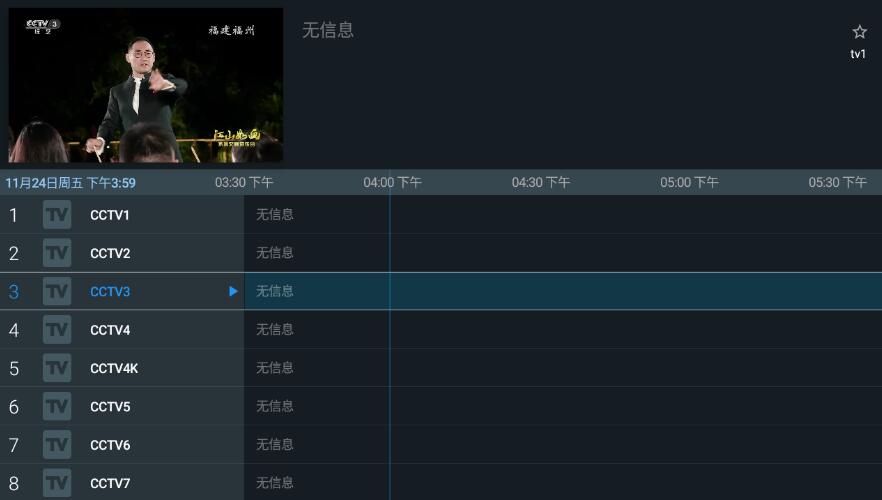882x500 pixels.
Task: Click the TV icon beside CCTV2
Action: pos(57,253)
